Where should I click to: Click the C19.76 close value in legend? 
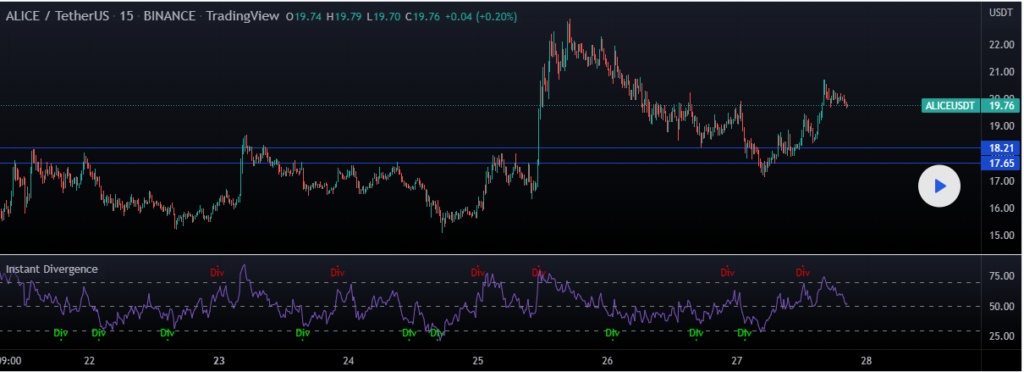(x=423, y=18)
